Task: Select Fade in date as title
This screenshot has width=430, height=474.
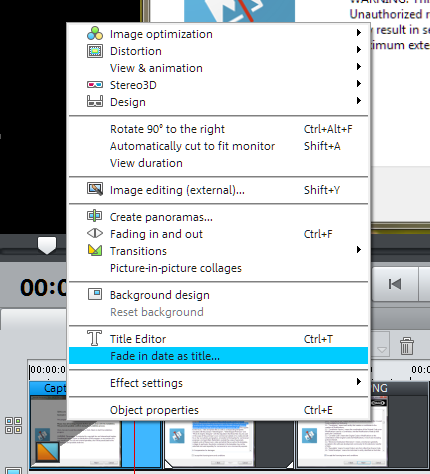Action: 218,356
